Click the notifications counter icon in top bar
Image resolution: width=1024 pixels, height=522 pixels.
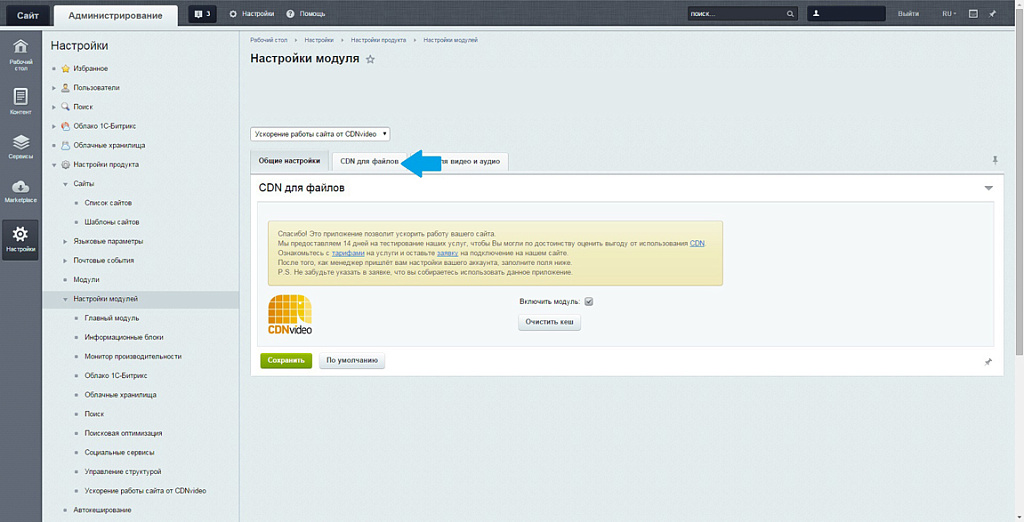(x=202, y=14)
